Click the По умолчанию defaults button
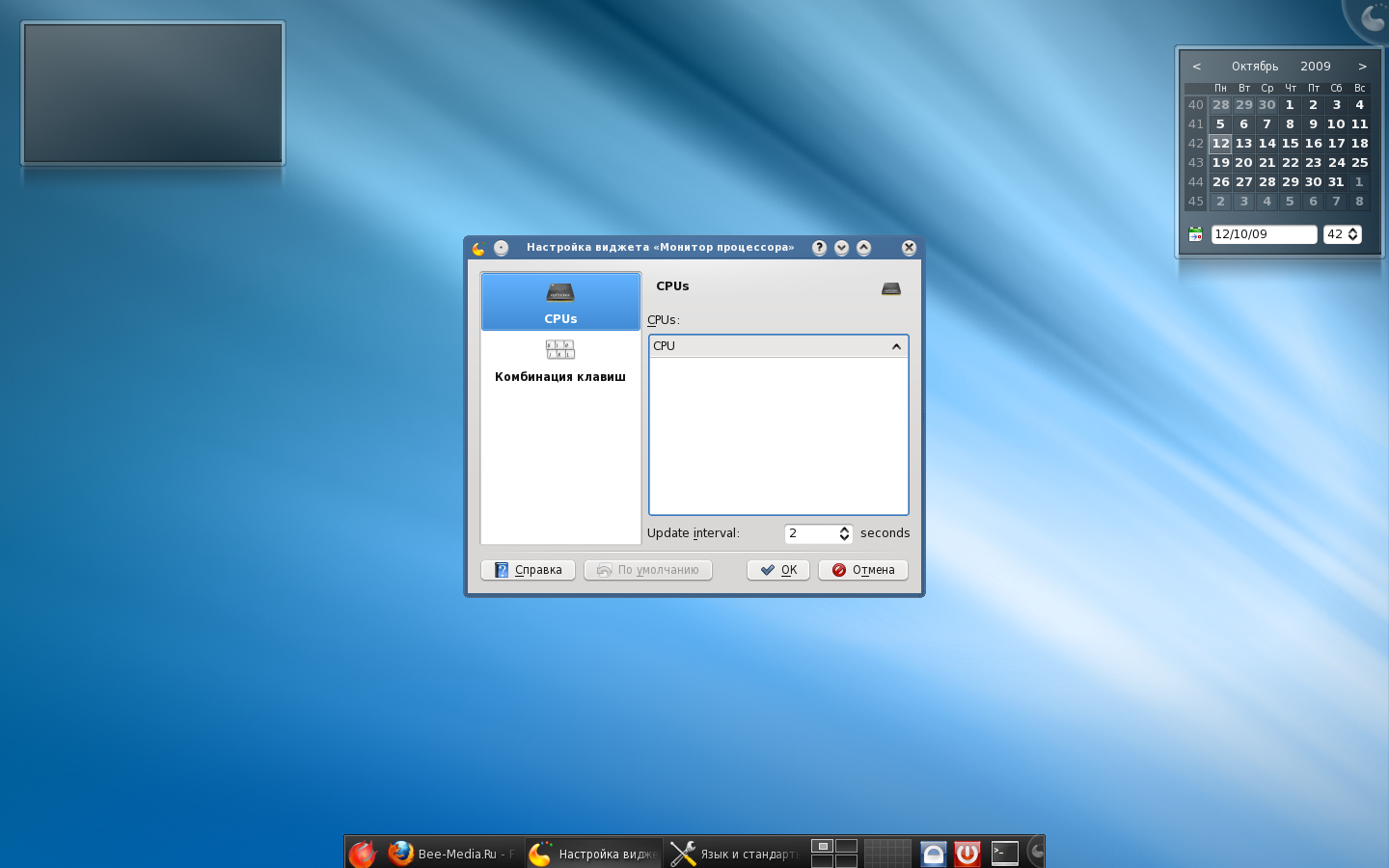Screen dimensions: 1389x868 (648, 570)
